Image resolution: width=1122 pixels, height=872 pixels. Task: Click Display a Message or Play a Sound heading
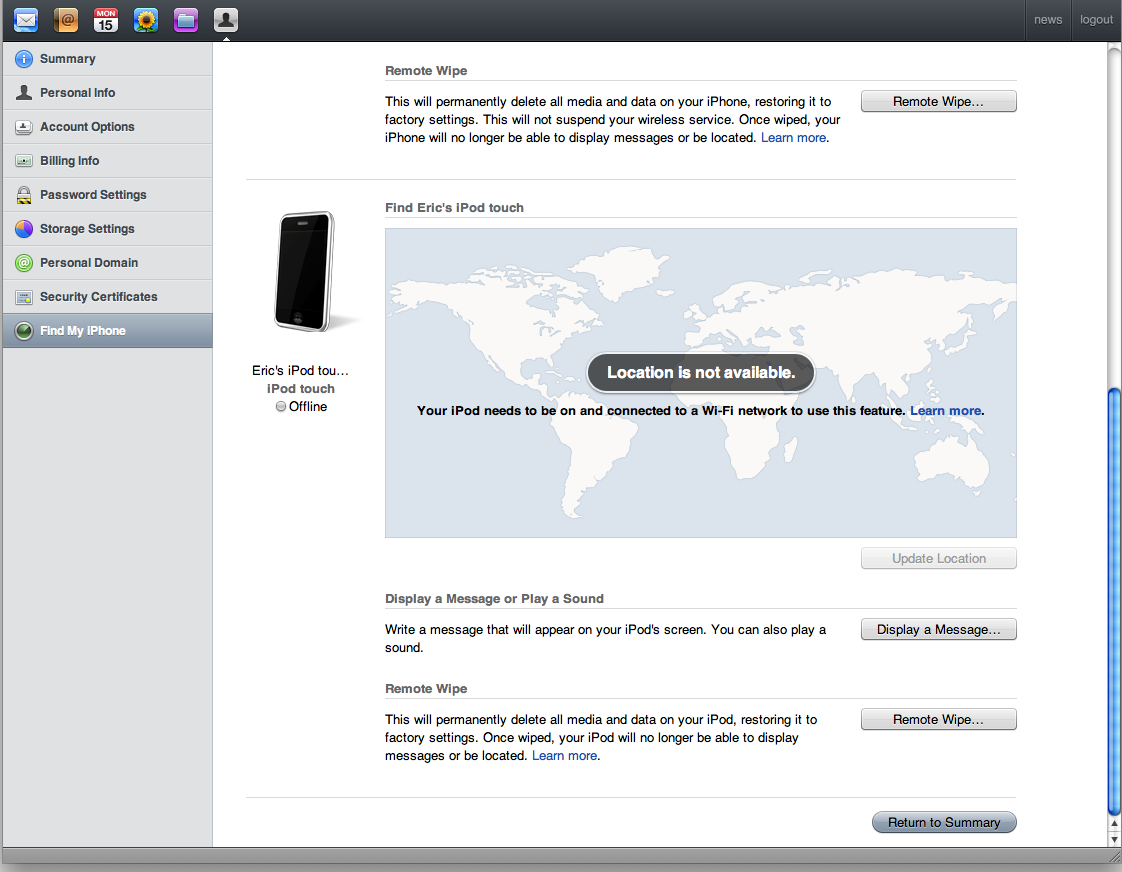(x=494, y=599)
